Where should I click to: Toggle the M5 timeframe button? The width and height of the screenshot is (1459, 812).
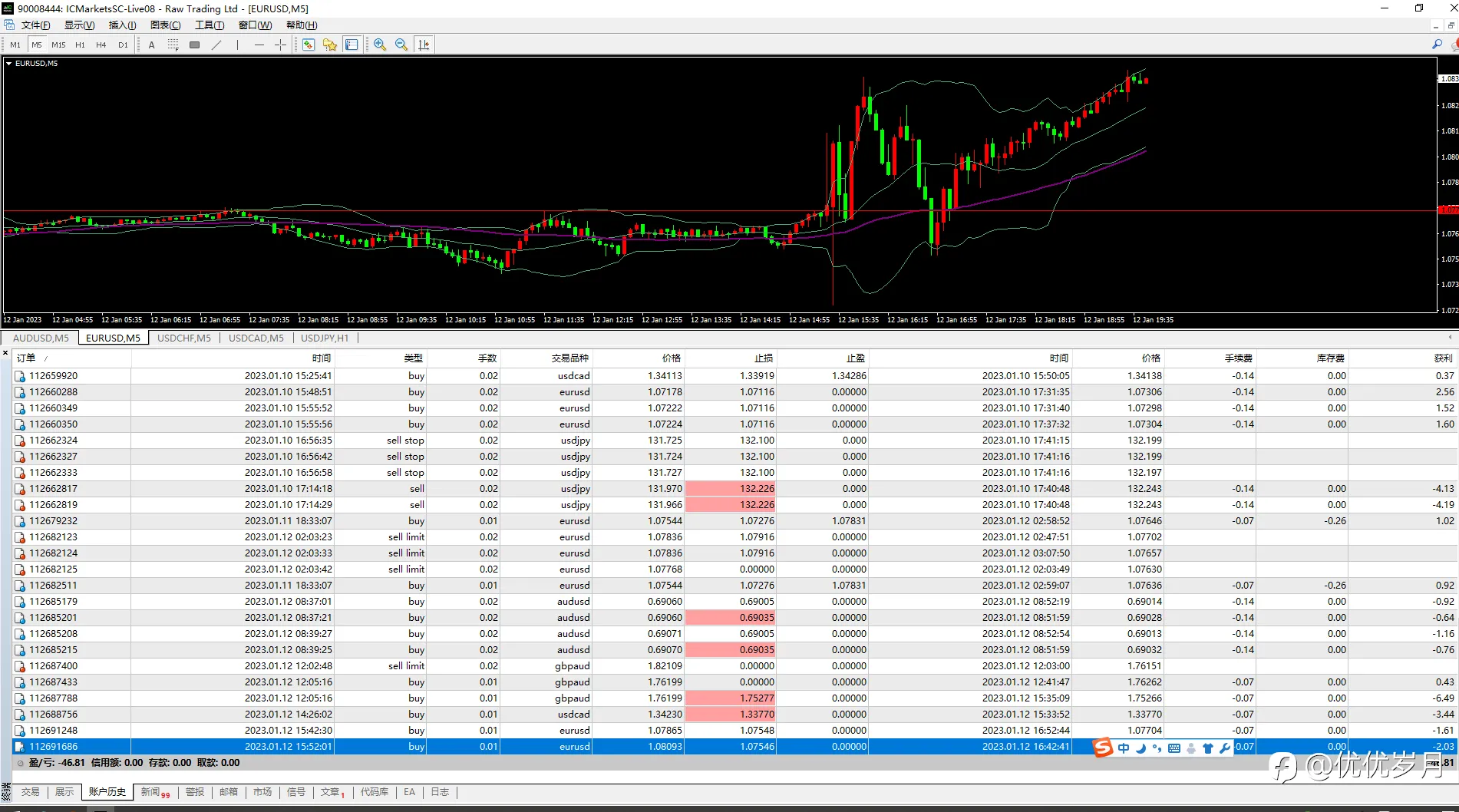click(37, 45)
